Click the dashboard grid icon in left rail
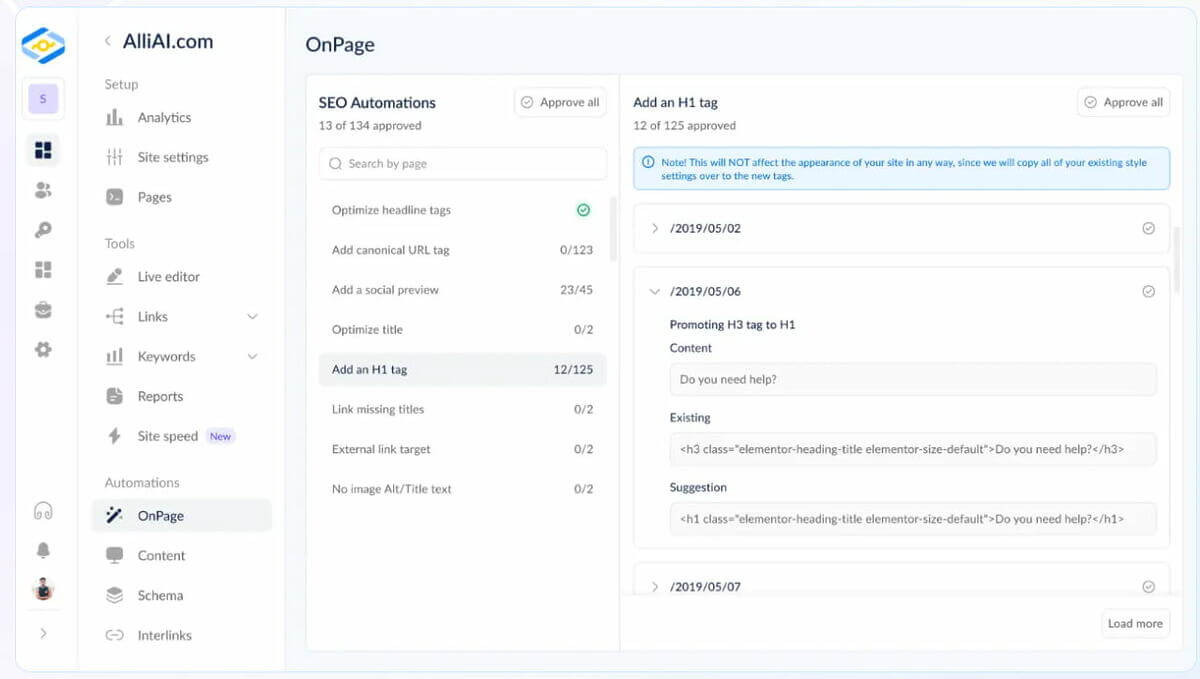This screenshot has height=679, width=1200. tap(43, 150)
